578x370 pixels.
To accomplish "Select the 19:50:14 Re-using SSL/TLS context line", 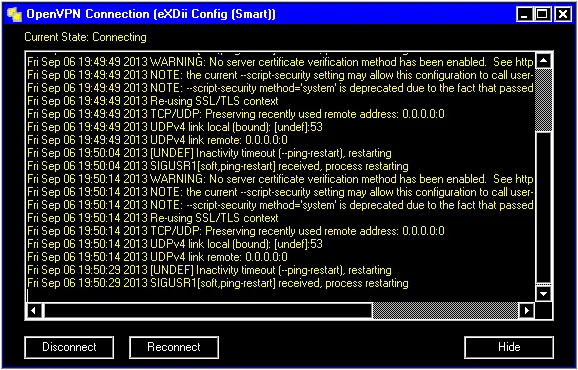I will pos(153,218).
